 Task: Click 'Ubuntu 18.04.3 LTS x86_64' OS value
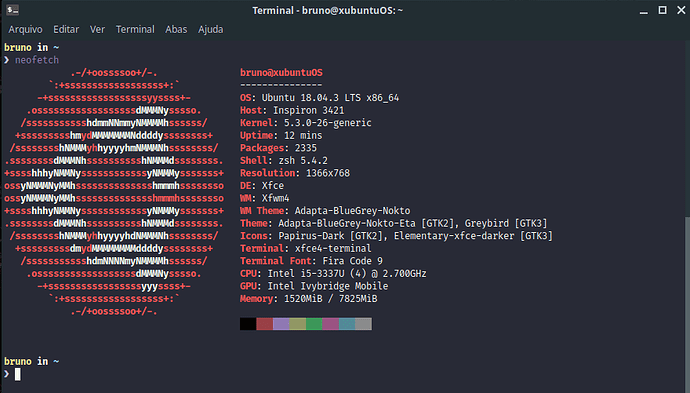click(330, 98)
